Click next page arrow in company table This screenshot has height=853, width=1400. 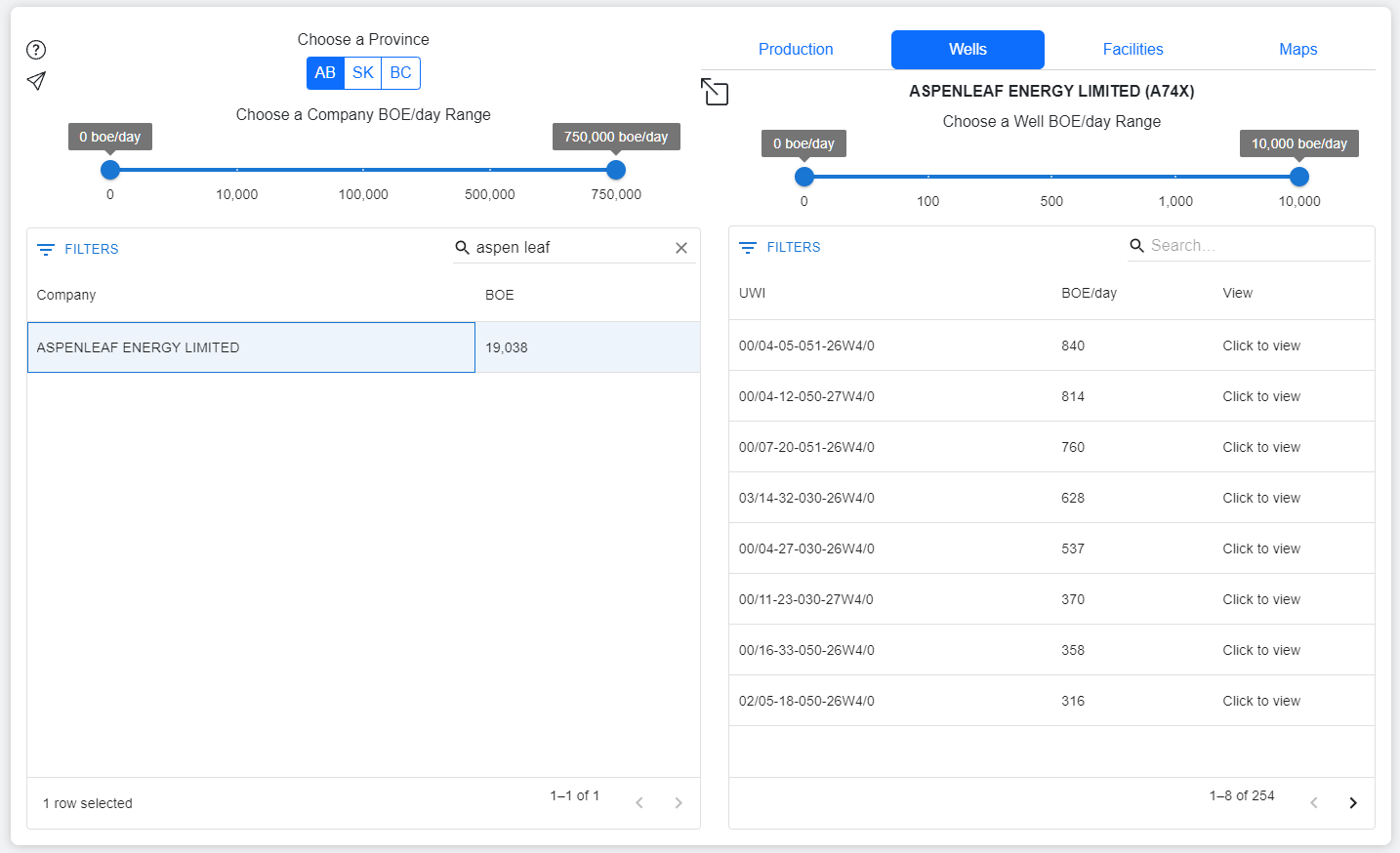tap(679, 802)
